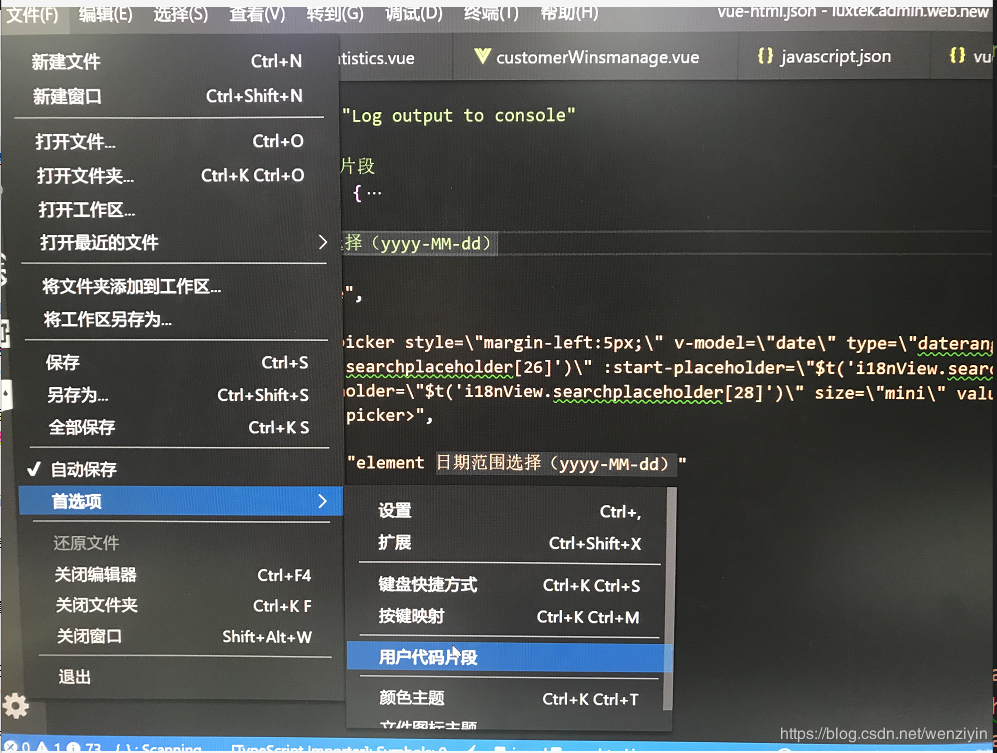Viewport: 997px width, 753px height.
Task: Select 用户代码片段 user snippets entry
Action: [509, 657]
